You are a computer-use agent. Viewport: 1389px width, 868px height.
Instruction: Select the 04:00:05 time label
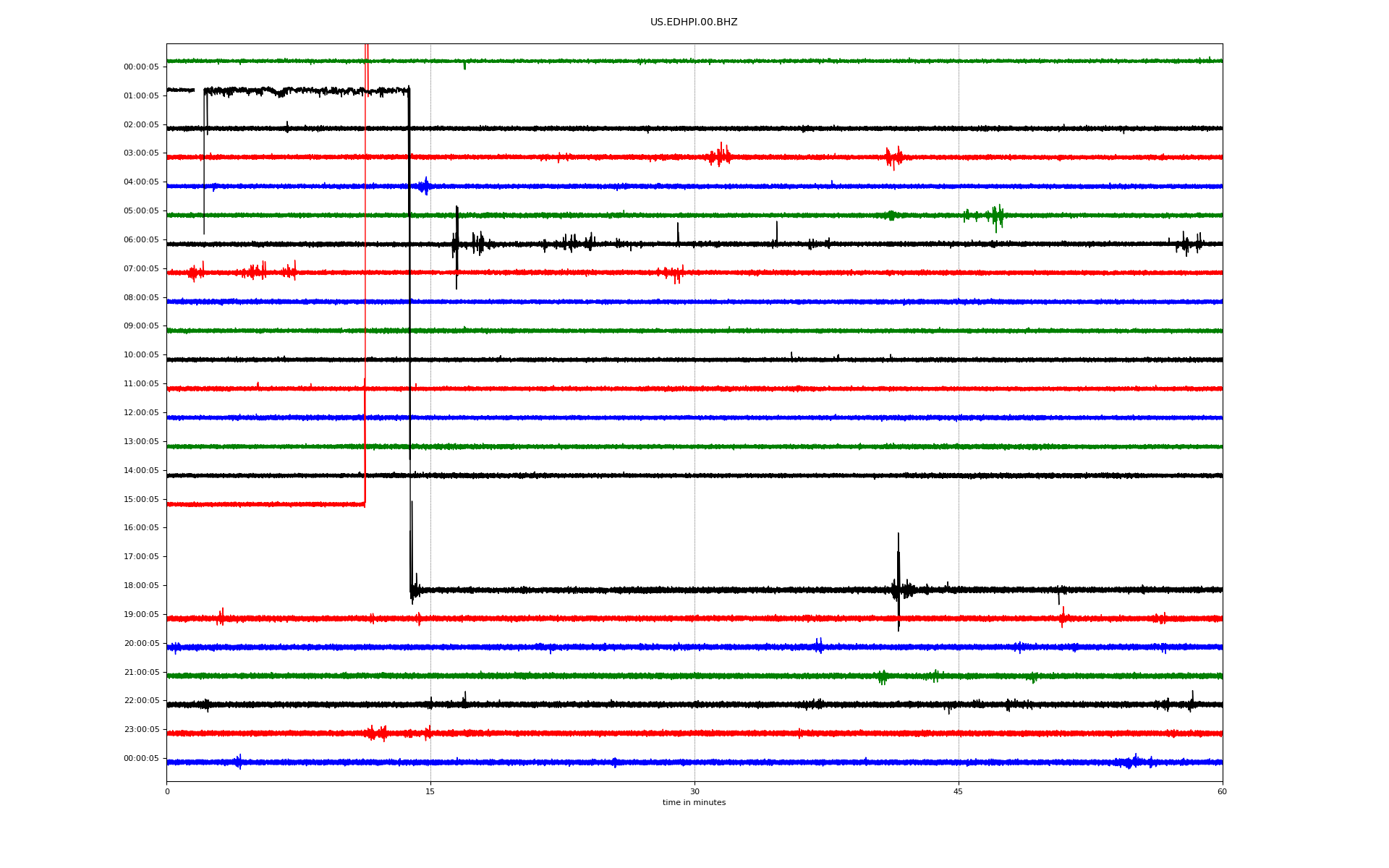tap(141, 182)
